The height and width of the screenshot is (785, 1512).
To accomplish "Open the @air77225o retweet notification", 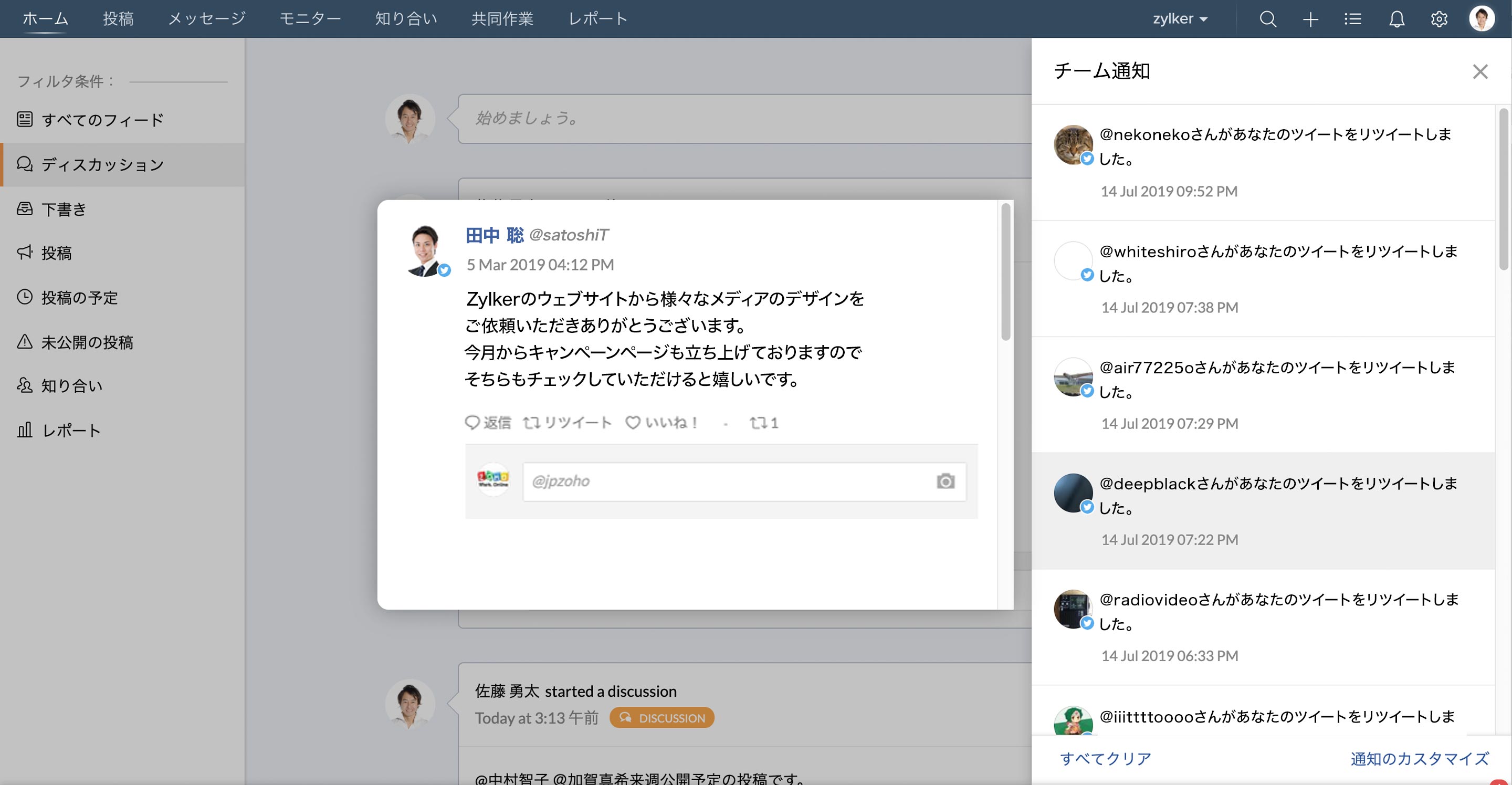I will coord(1263,395).
